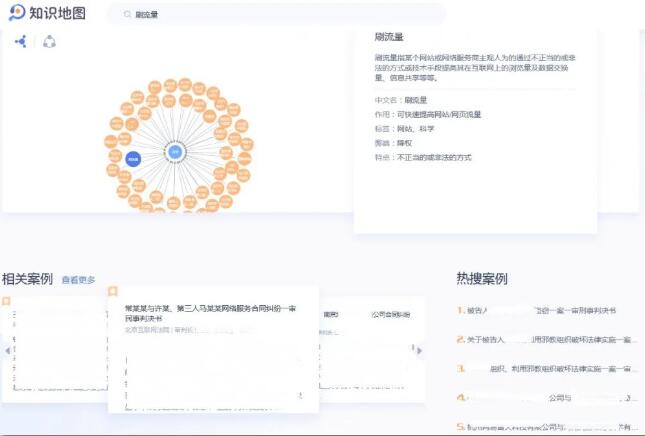This screenshot has height=436, width=645.
Task: Open hot search case number 5
Action: coord(547,427)
